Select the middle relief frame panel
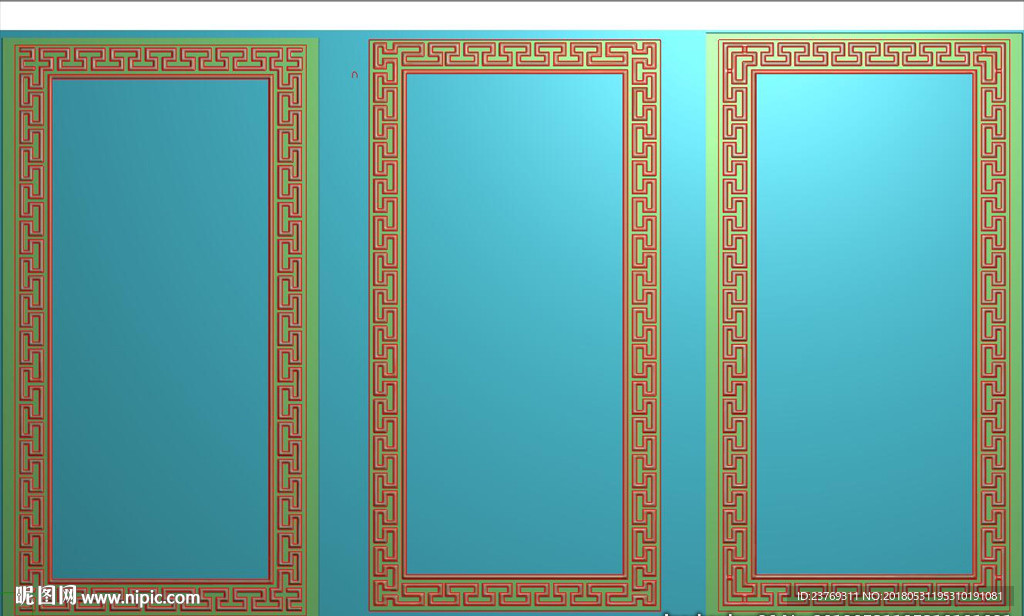Viewport: 1024px width, 616px height. [515, 325]
